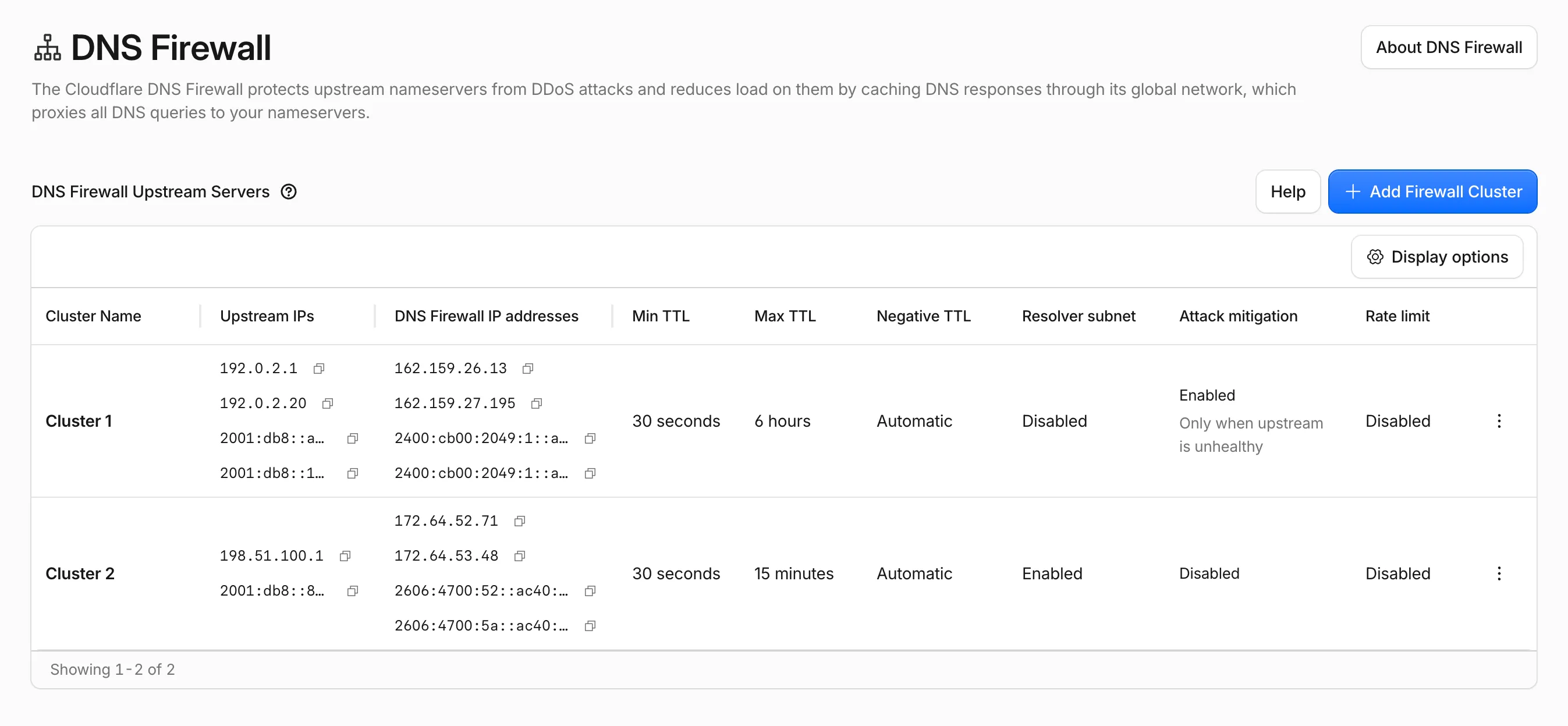The width and height of the screenshot is (1568, 726).
Task: Copy the second 2400:cb00:2049:1::a… address
Action: coord(590,473)
